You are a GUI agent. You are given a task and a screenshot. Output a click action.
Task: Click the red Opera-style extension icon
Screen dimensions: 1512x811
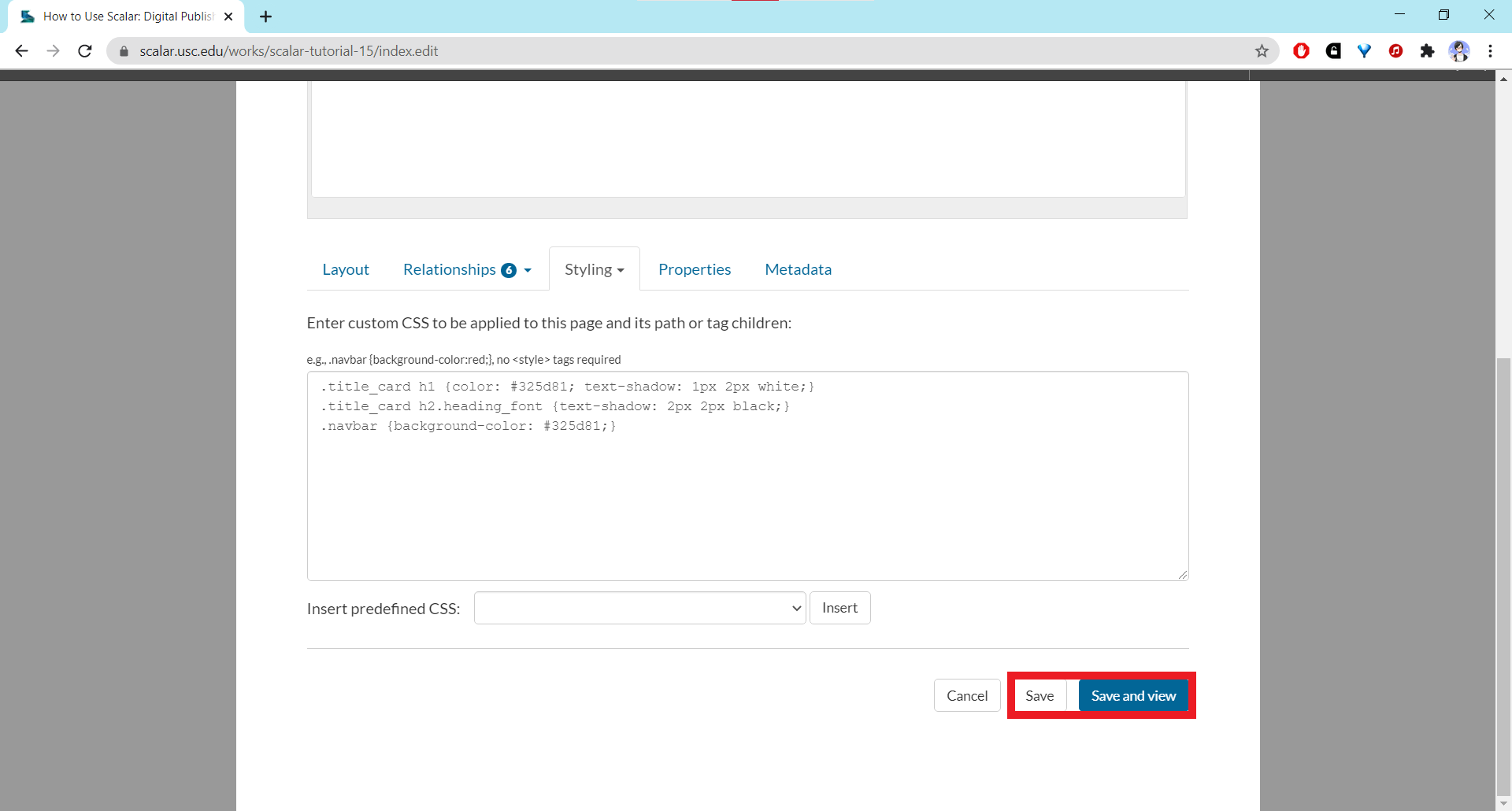(1301, 51)
